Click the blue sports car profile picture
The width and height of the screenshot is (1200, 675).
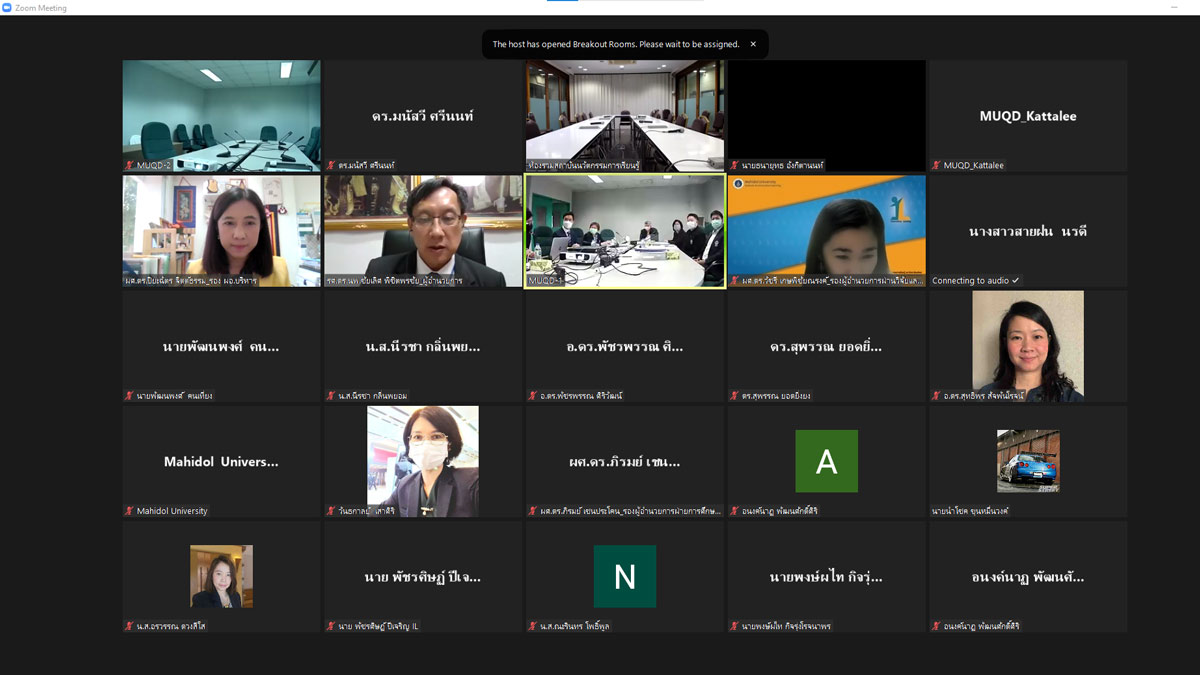coord(1028,461)
